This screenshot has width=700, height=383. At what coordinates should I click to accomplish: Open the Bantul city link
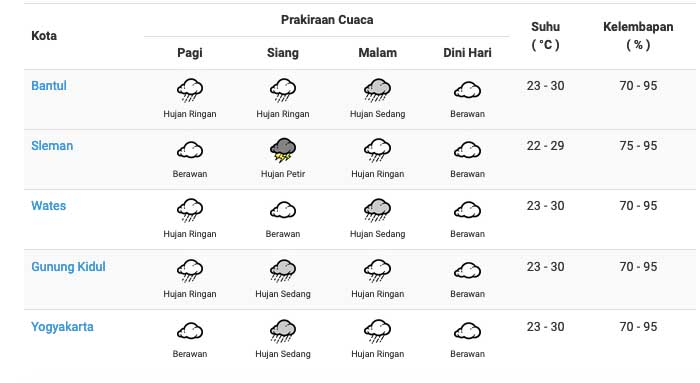click(49, 86)
